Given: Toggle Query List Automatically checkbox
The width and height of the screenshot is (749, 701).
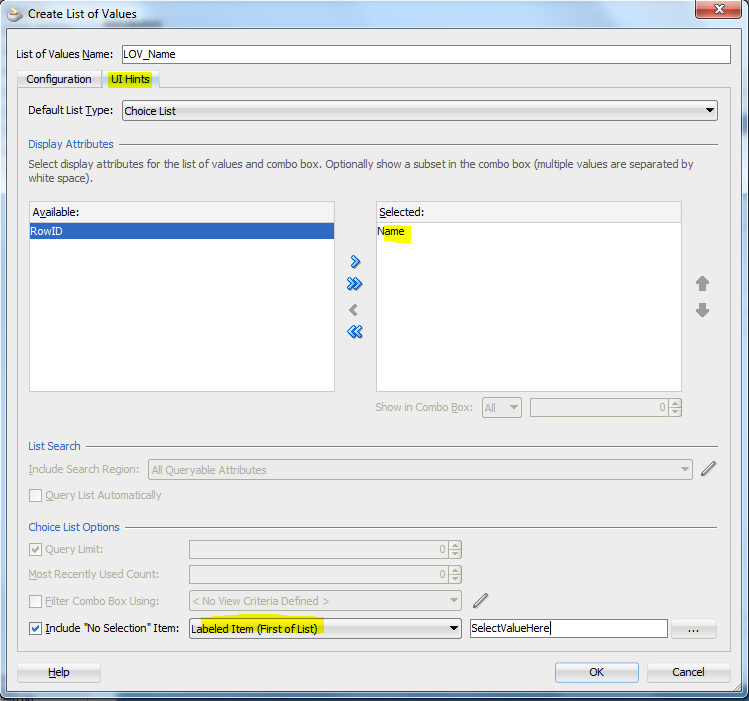Looking at the screenshot, I should (35, 495).
